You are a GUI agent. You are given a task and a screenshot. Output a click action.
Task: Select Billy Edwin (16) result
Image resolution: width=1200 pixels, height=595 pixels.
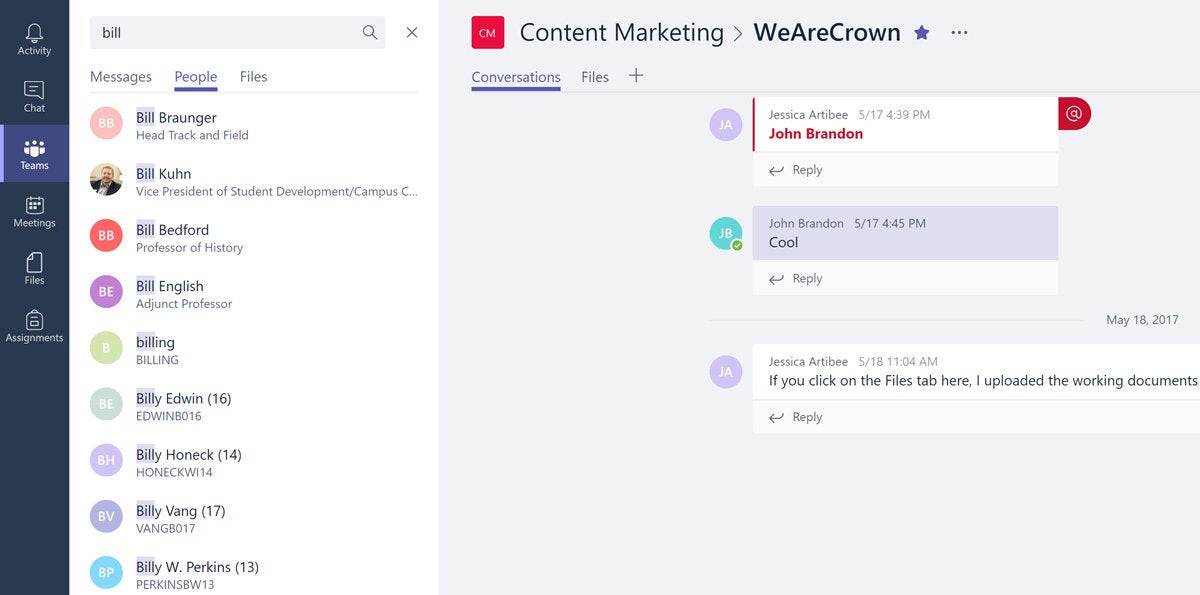(254, 405)
